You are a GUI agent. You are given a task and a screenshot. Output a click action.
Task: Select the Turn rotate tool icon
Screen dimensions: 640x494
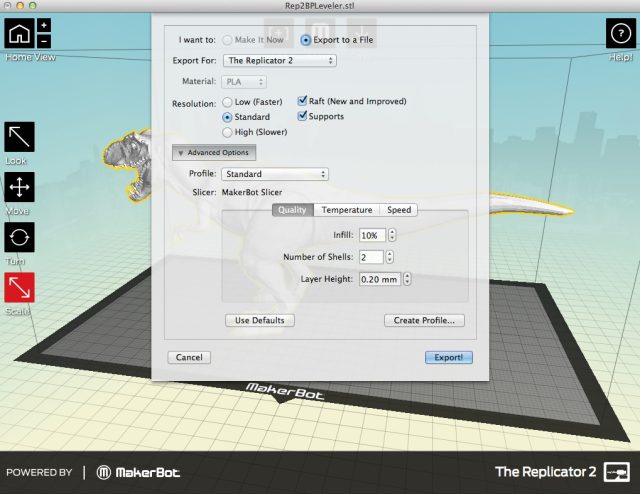19,237
